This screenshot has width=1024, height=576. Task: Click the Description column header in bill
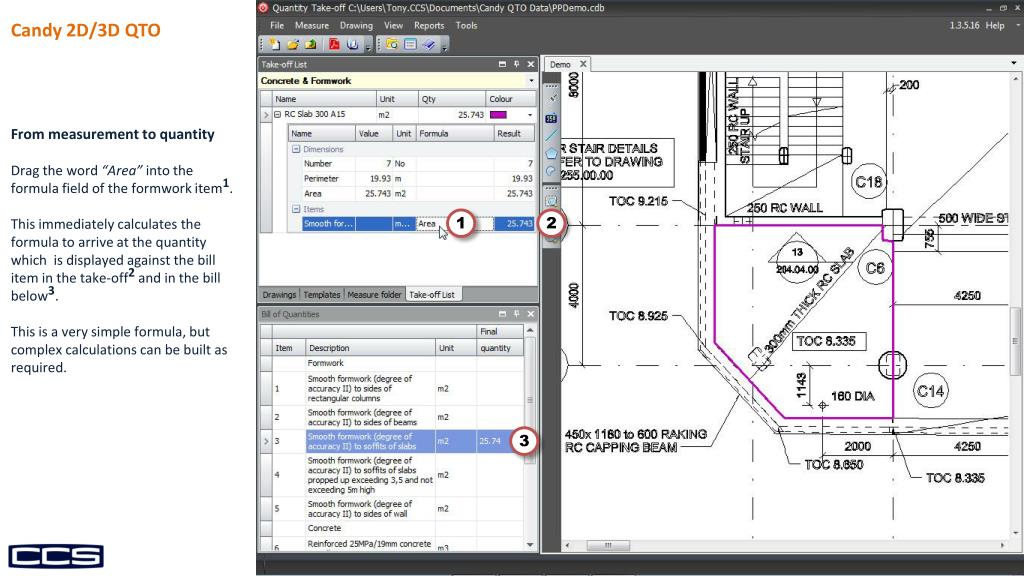tap(370, 348)
